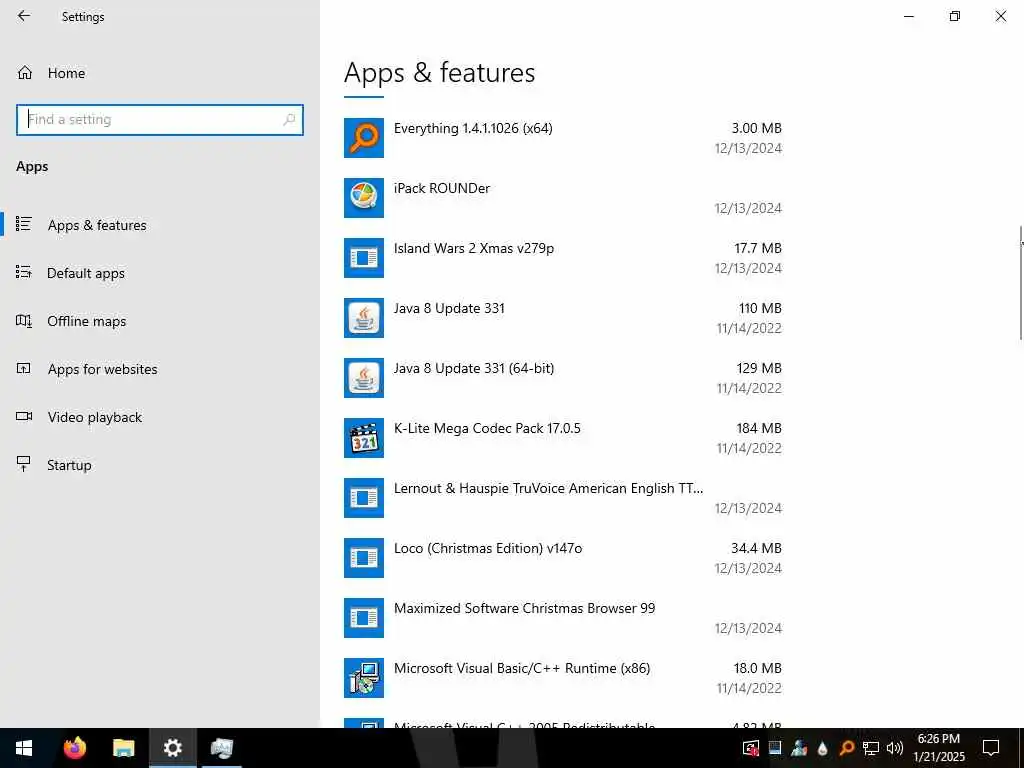Screen dimensions: 1024x768
Task: Click the Settings gear taskbar button
Action: (172, 748)
